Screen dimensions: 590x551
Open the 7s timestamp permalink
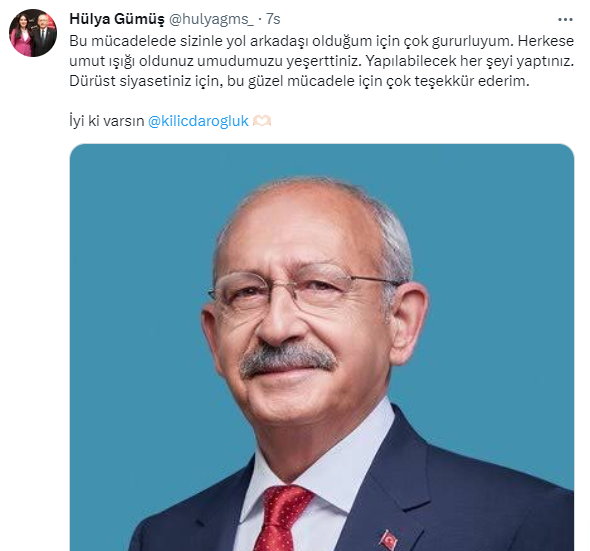(273, 19)
